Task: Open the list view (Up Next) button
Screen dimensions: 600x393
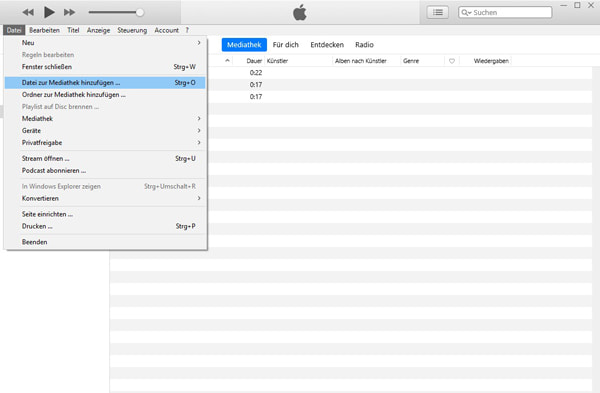Action: pyautogui.click(x=438, y=12)
